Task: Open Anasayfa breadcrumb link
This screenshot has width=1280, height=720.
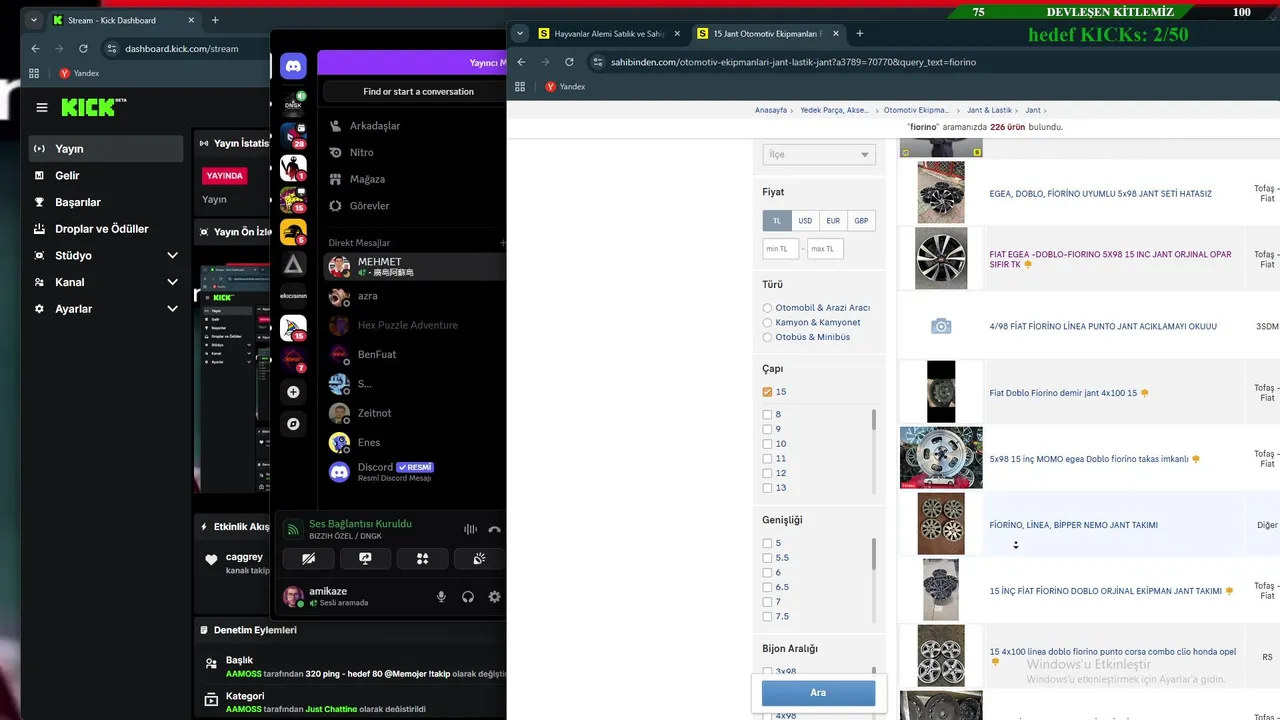Action: tap(771, 110)
